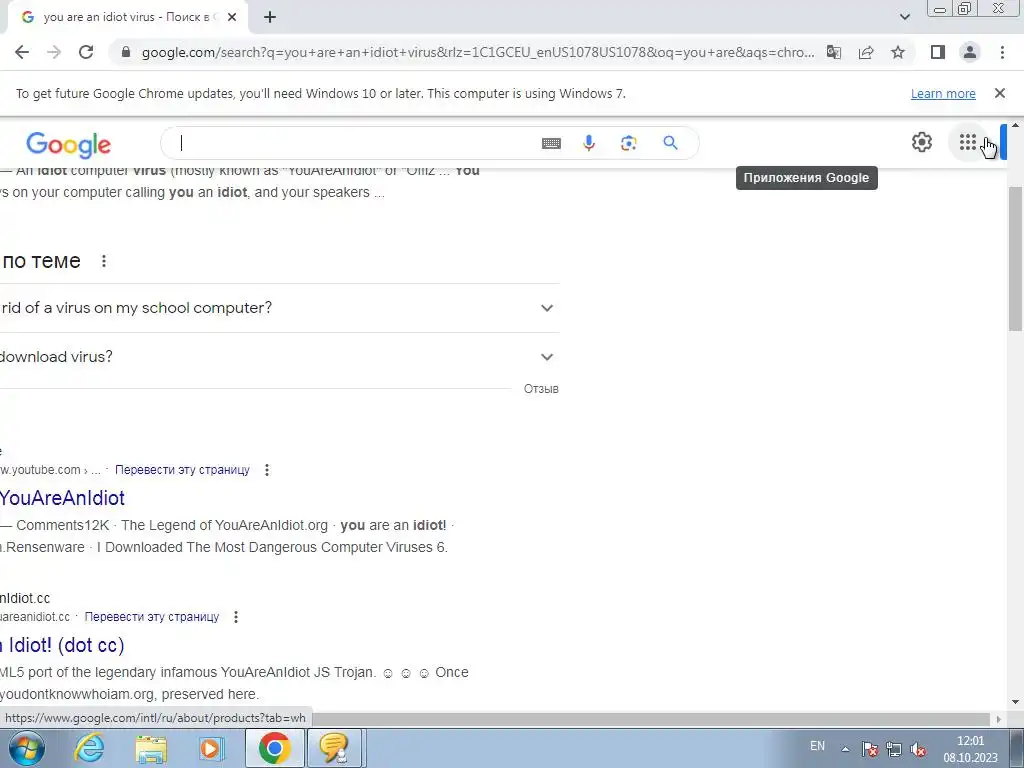Screen dimensions: 1024x768
Task: Open a new browser tab
Action: click(270, 18)
